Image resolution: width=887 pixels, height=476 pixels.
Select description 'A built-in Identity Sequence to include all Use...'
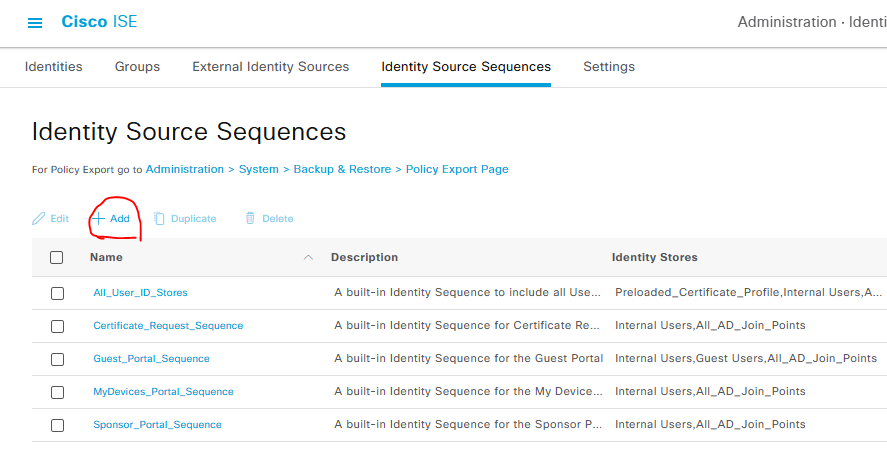[467, 293]
